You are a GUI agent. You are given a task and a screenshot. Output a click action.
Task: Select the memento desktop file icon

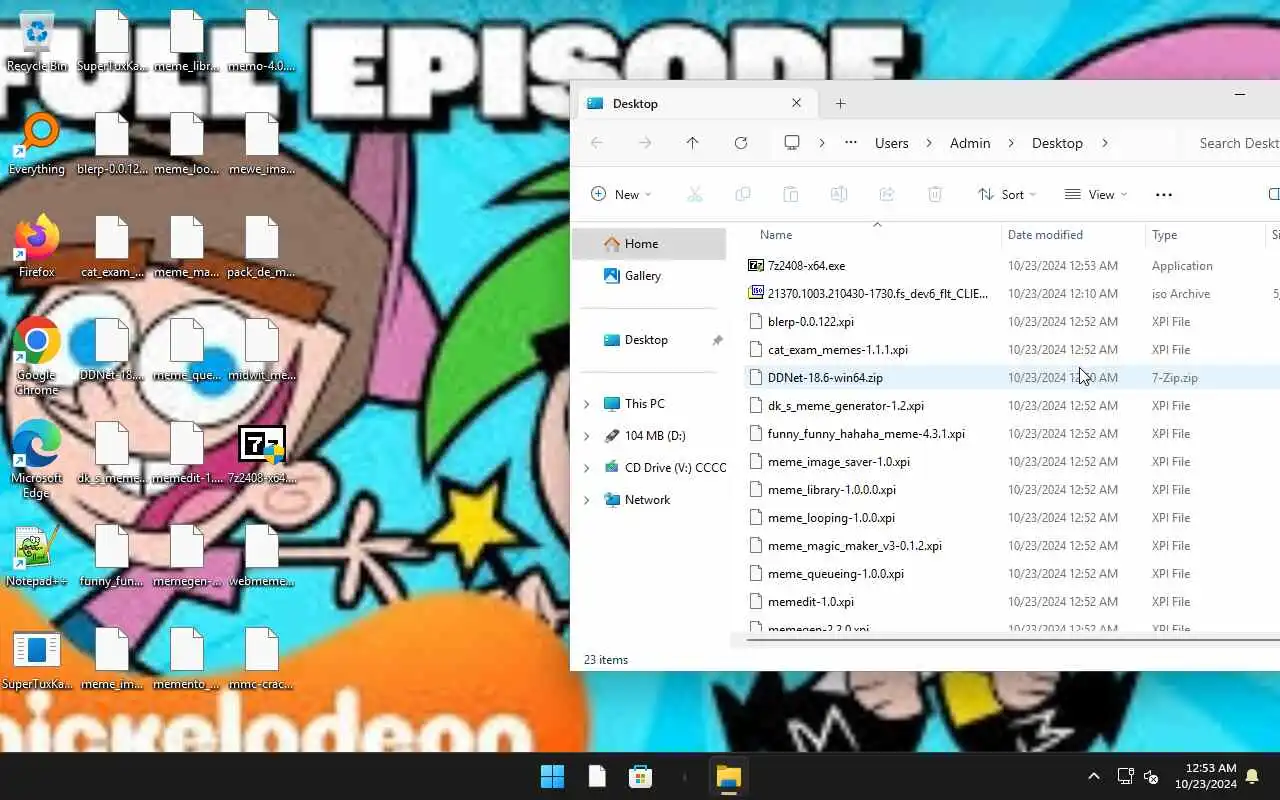pyautogui.click(x=187, y=660)
